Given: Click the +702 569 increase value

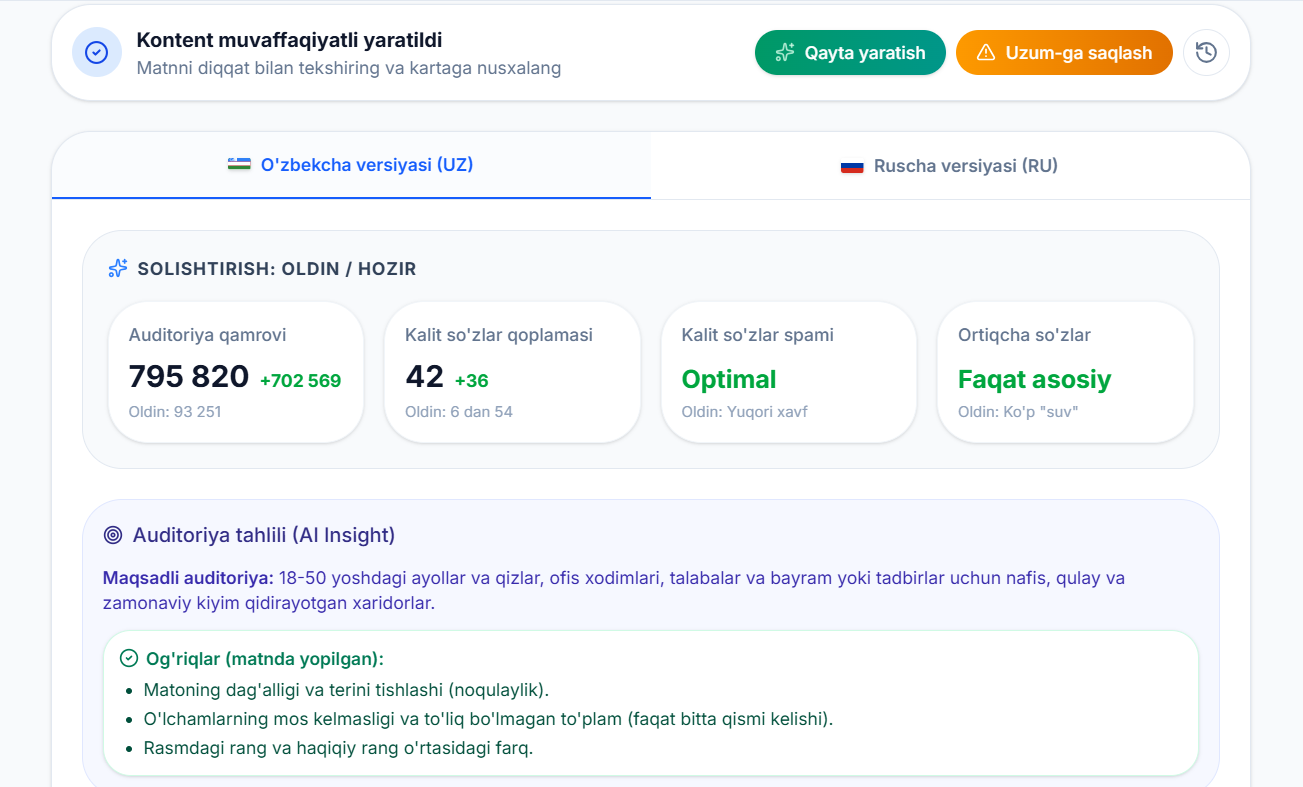Looking at the screenshot, I should point(301,381).
